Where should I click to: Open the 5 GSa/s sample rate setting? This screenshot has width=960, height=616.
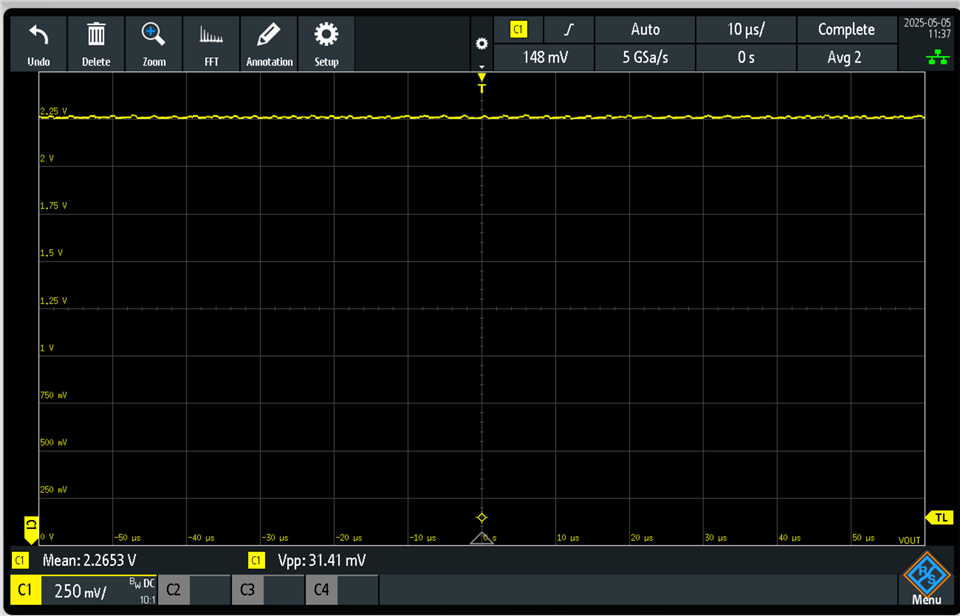click(x=645, y=58)
